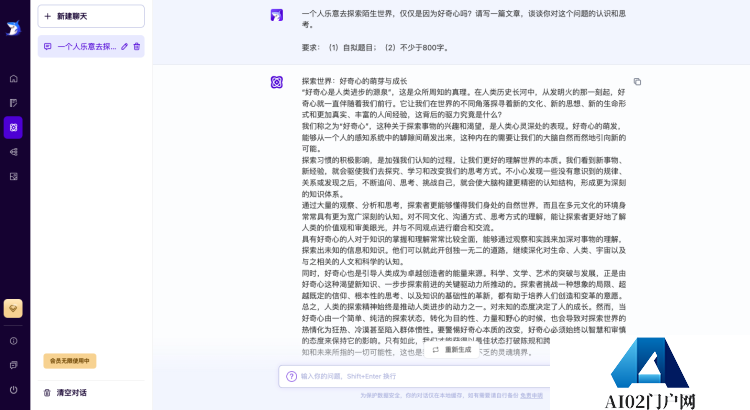Open the image gallery sidebar icon
The height and width of the screenshot is (410, 750).
click(13, 177)
